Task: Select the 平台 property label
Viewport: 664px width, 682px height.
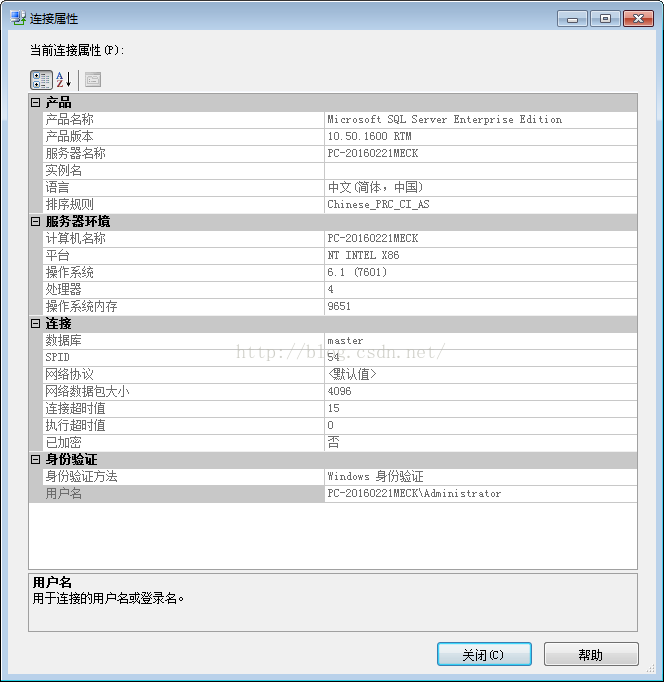Action: [57, 255]
